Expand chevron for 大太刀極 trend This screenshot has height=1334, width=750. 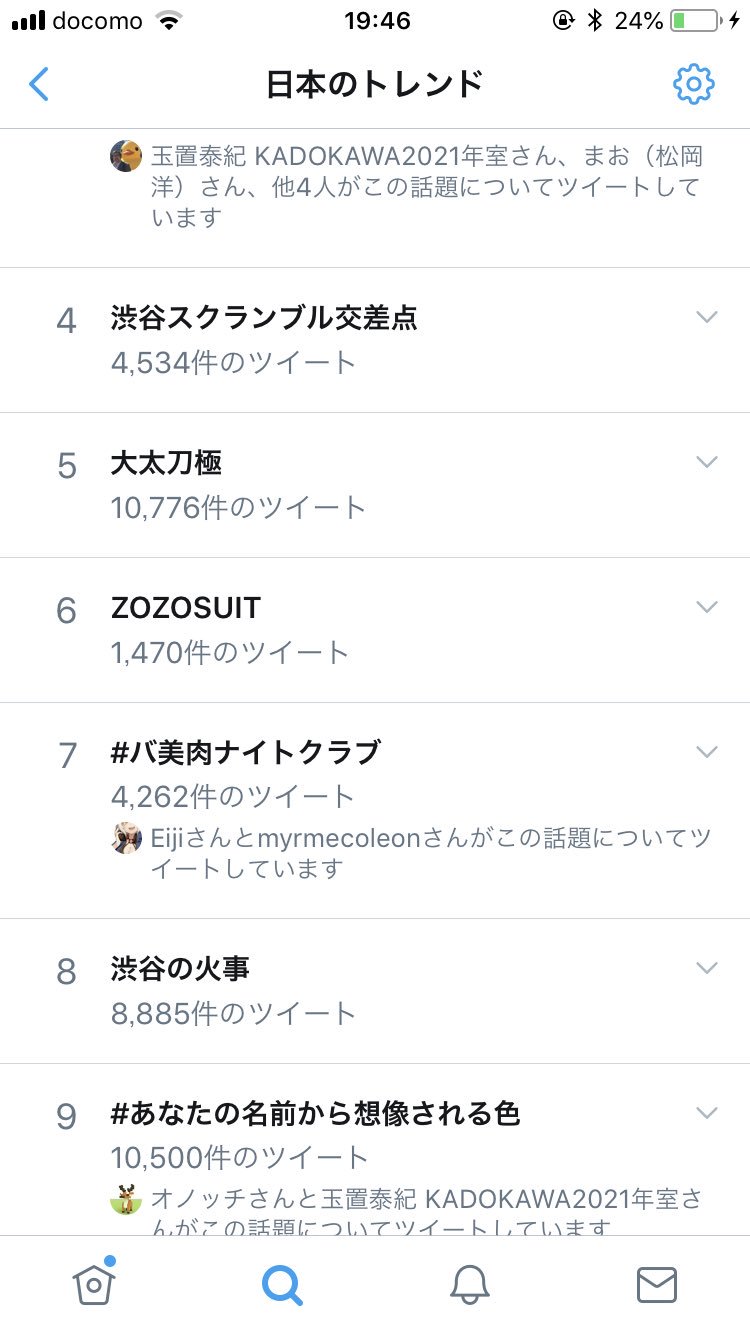707,462
